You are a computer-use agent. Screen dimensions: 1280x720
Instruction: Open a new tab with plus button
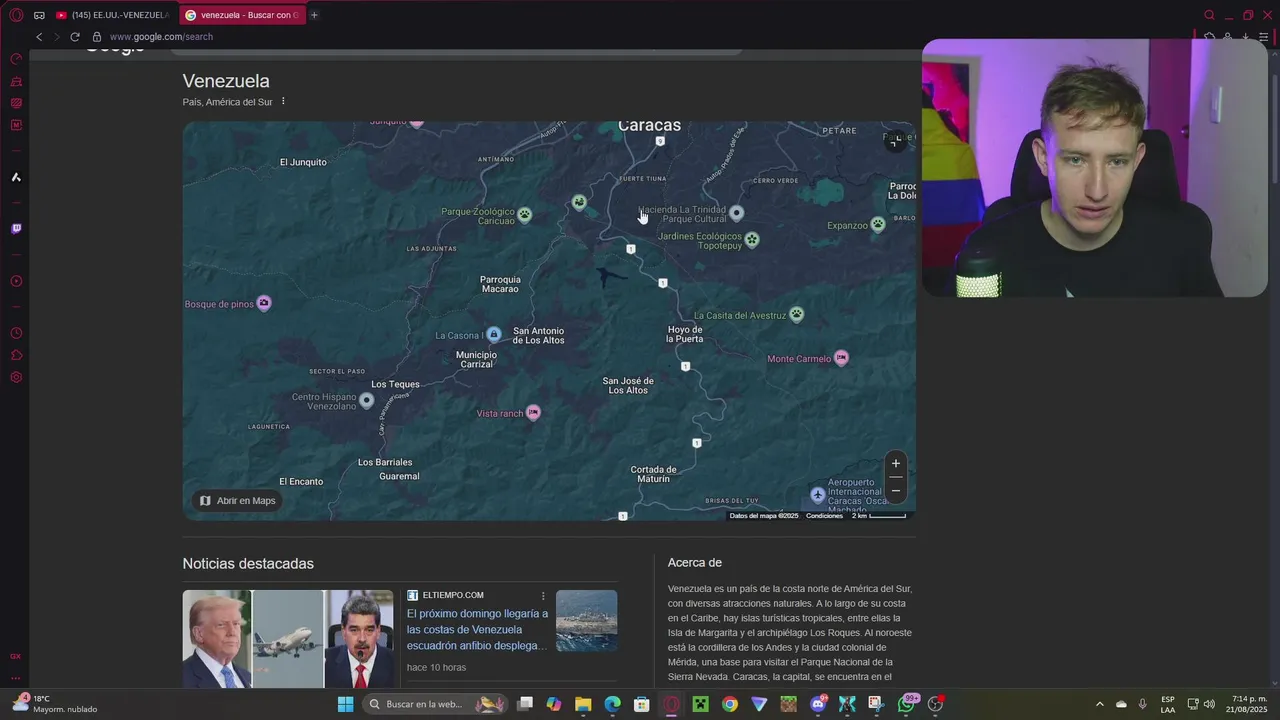314,15
